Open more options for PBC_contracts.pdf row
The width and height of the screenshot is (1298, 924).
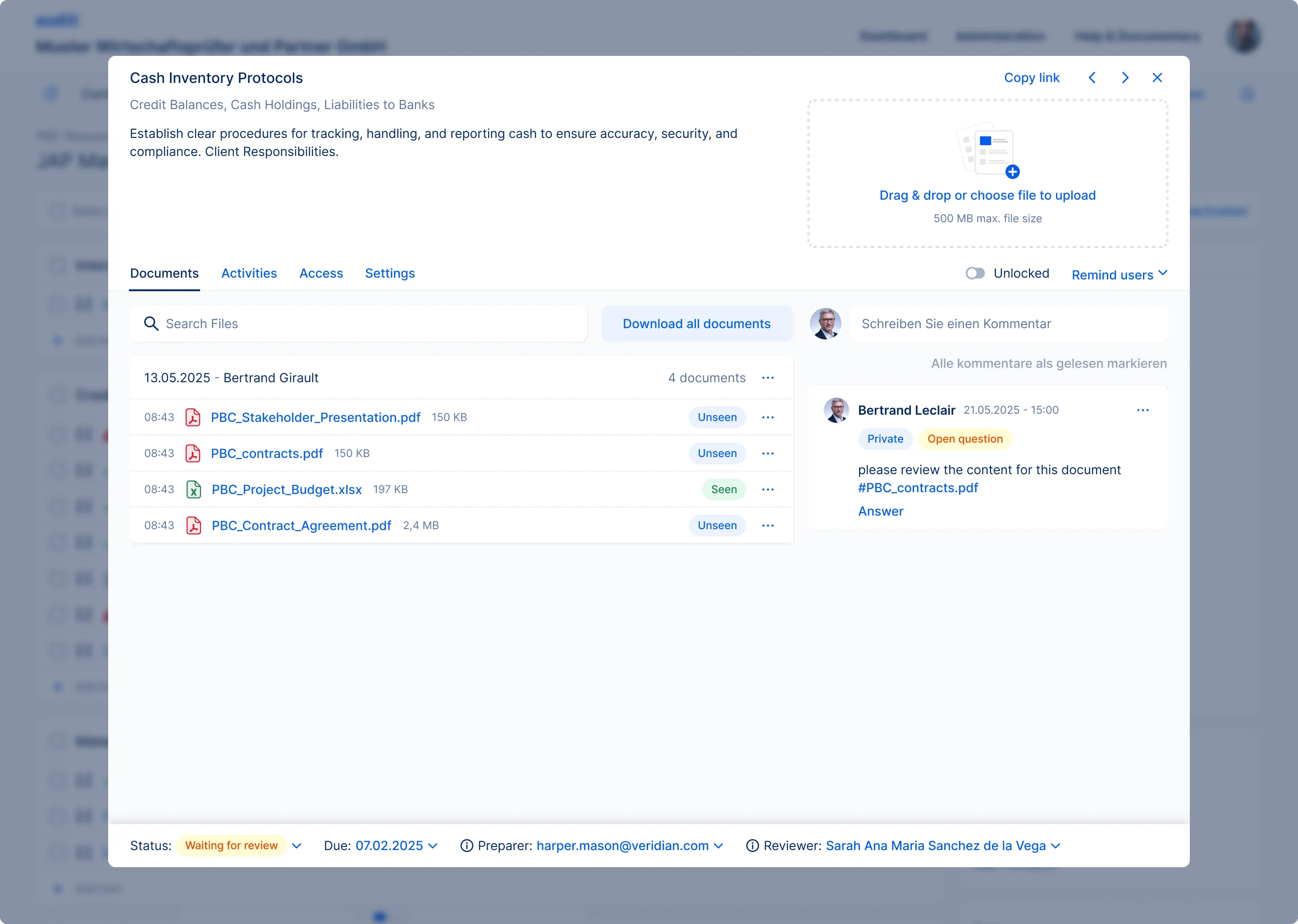(768, 453)
